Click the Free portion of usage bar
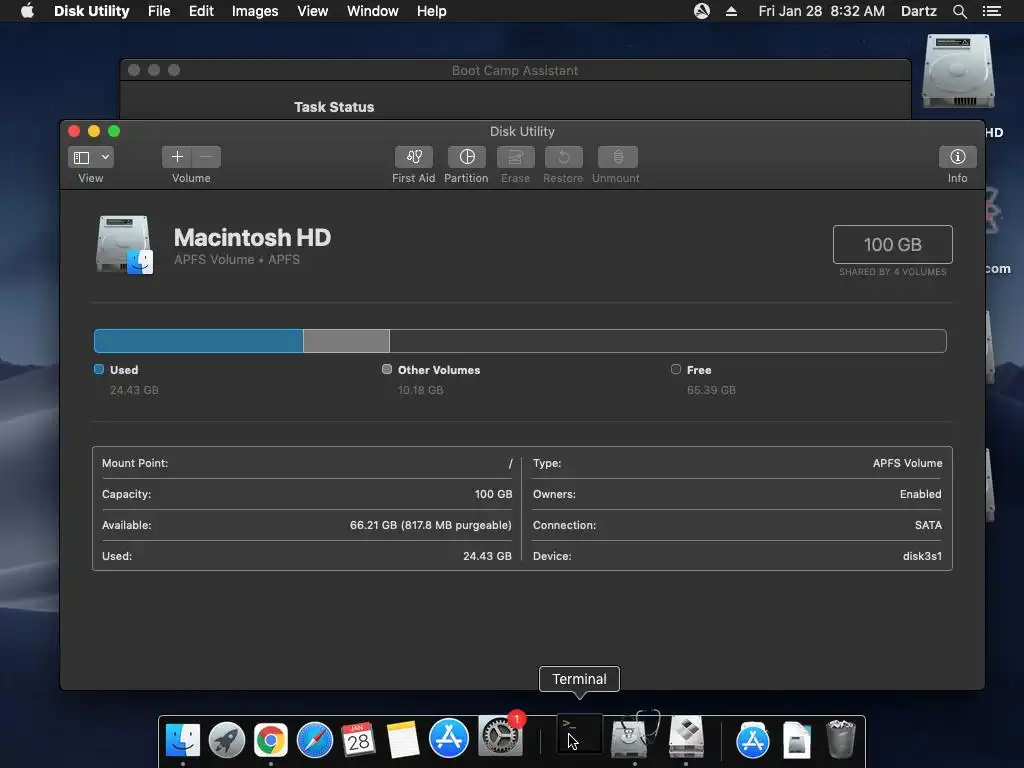The width and height of the screenshot is (1024, 768). pos(667,341)
